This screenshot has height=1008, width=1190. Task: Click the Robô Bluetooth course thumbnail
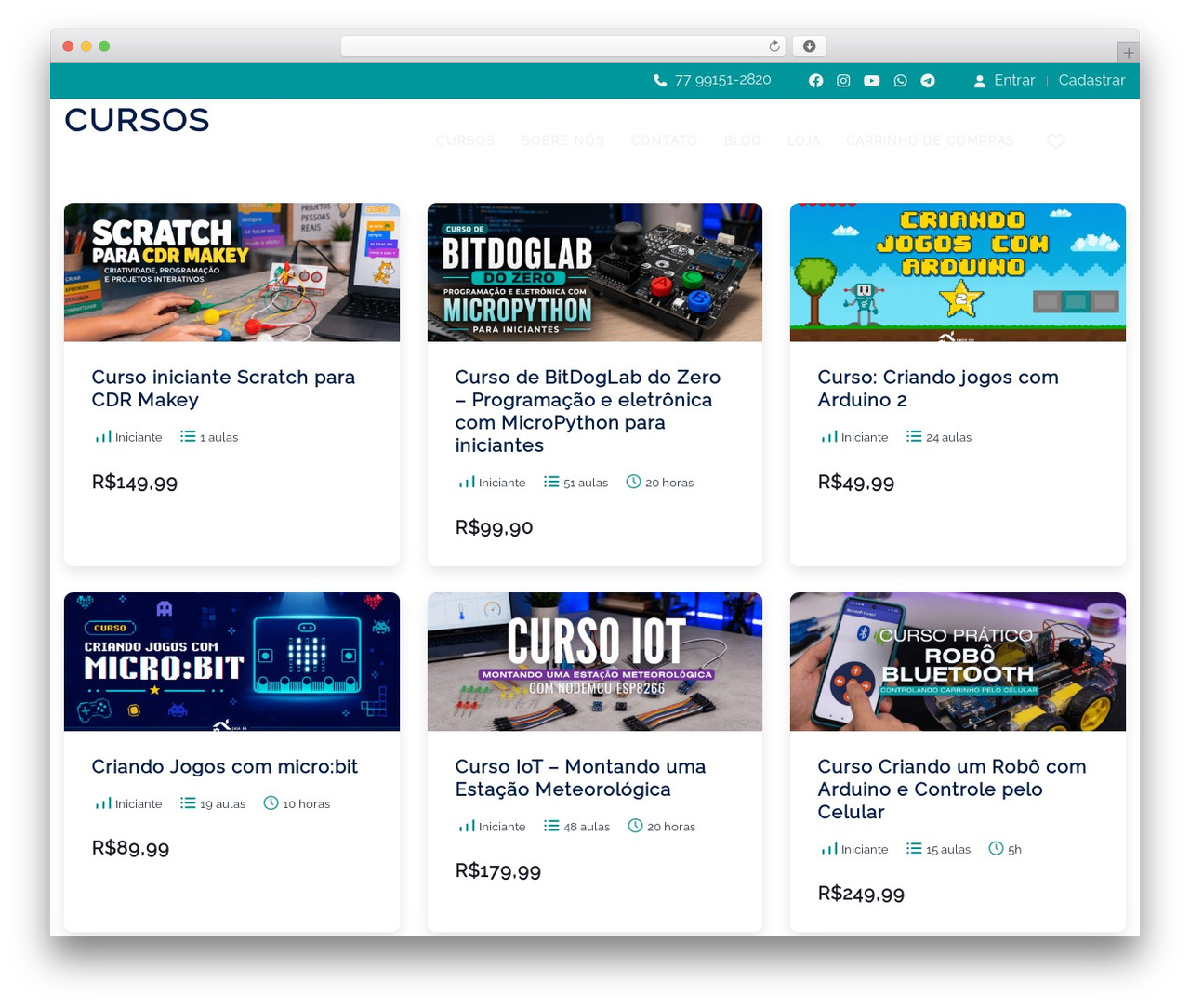pos(958,662)
